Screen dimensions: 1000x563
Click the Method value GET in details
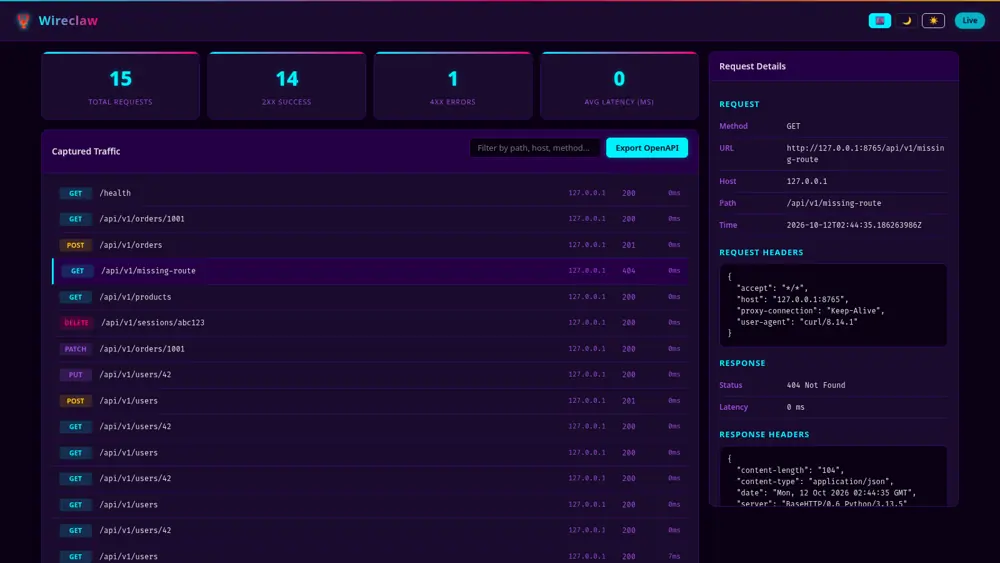[793, 126]
